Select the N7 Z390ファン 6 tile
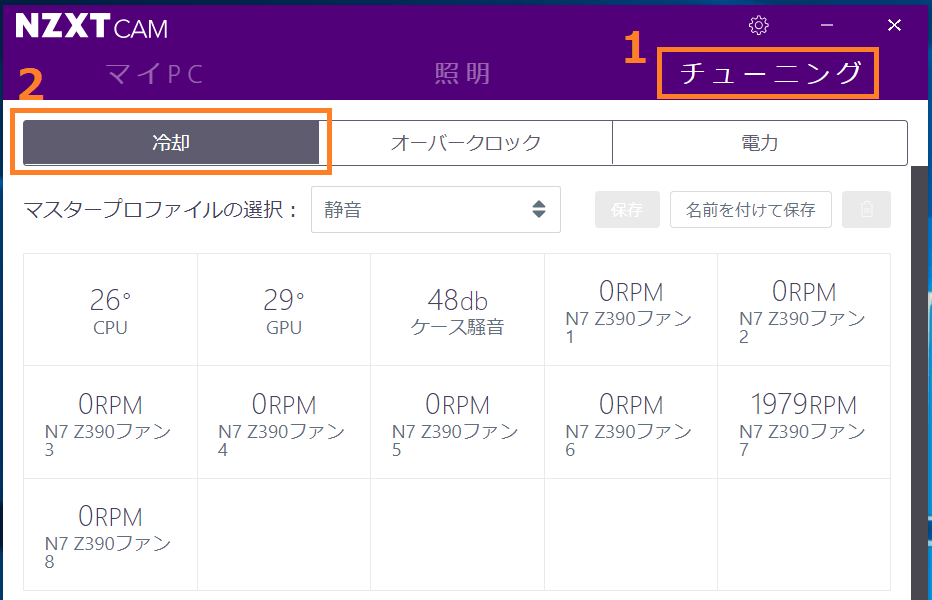932x600 pixels. [631, 422]
